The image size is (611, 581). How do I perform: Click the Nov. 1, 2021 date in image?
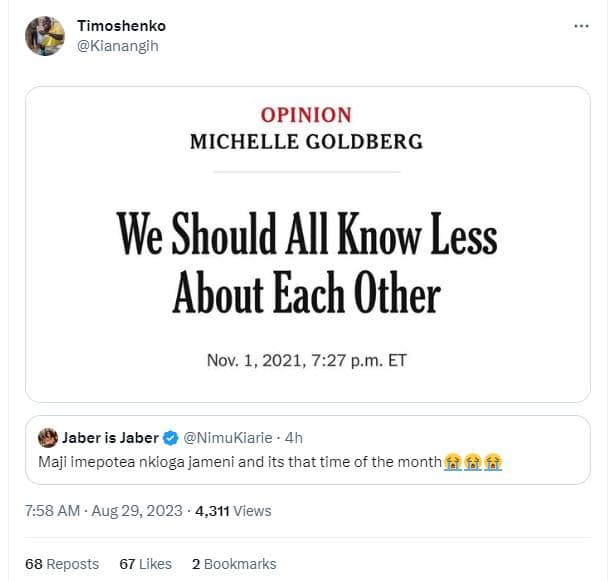(x=306, y=360)
